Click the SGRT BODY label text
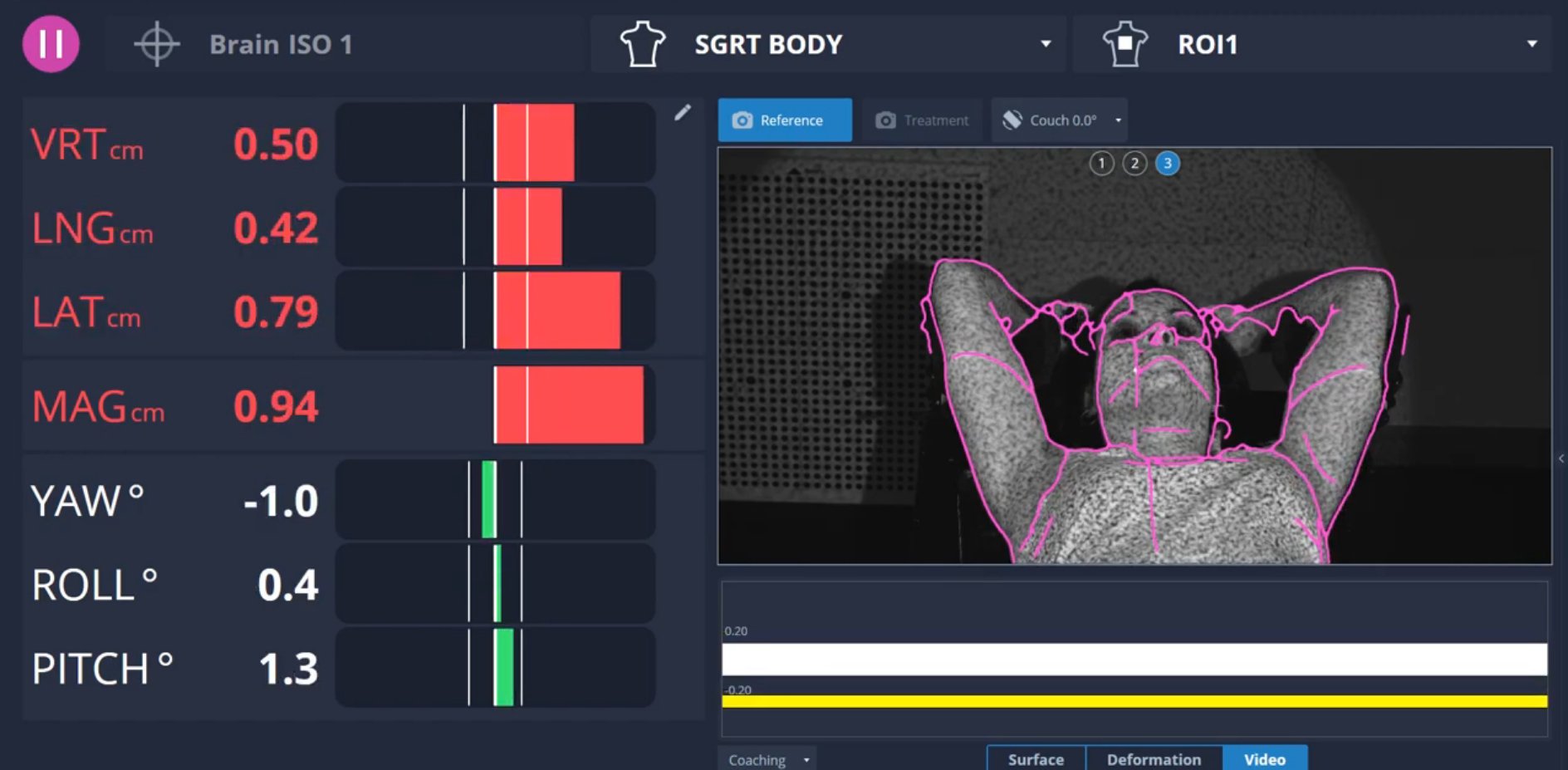Screen dimensions: 1568x770 point(768,44)
